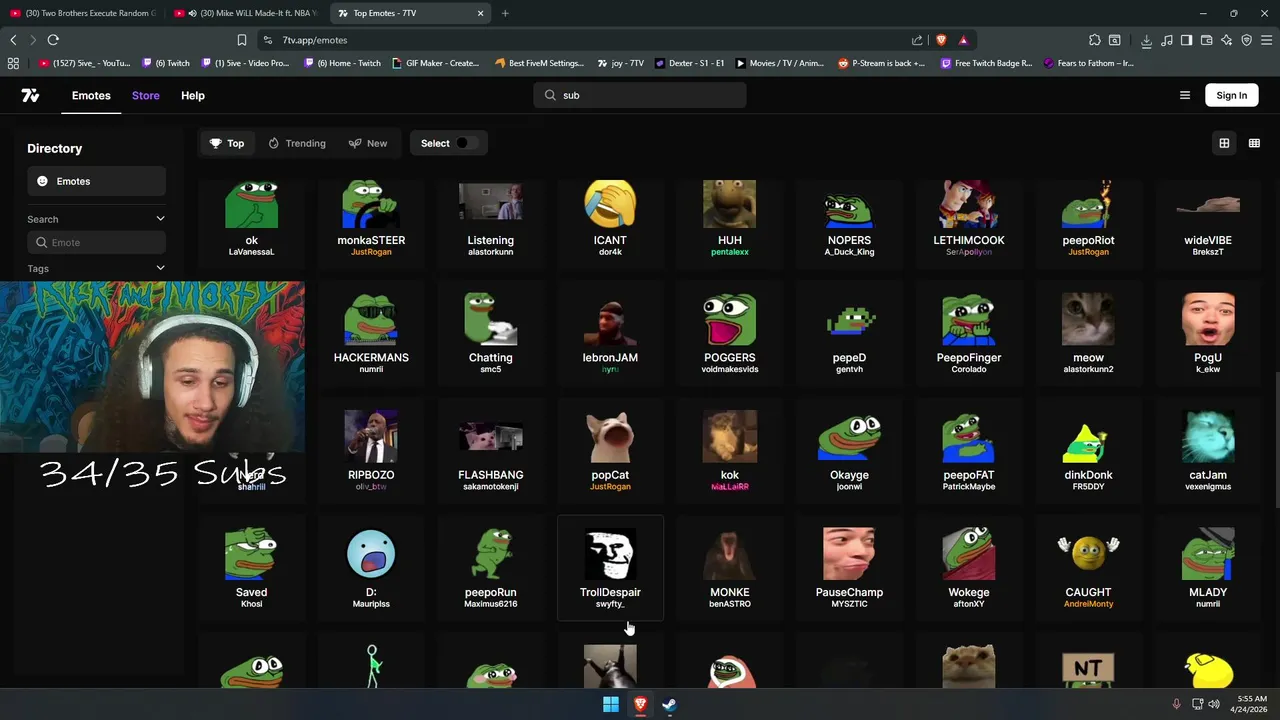
Task: Open Fears to Fathom bookmark
Action: click(x=1088, y=63)
